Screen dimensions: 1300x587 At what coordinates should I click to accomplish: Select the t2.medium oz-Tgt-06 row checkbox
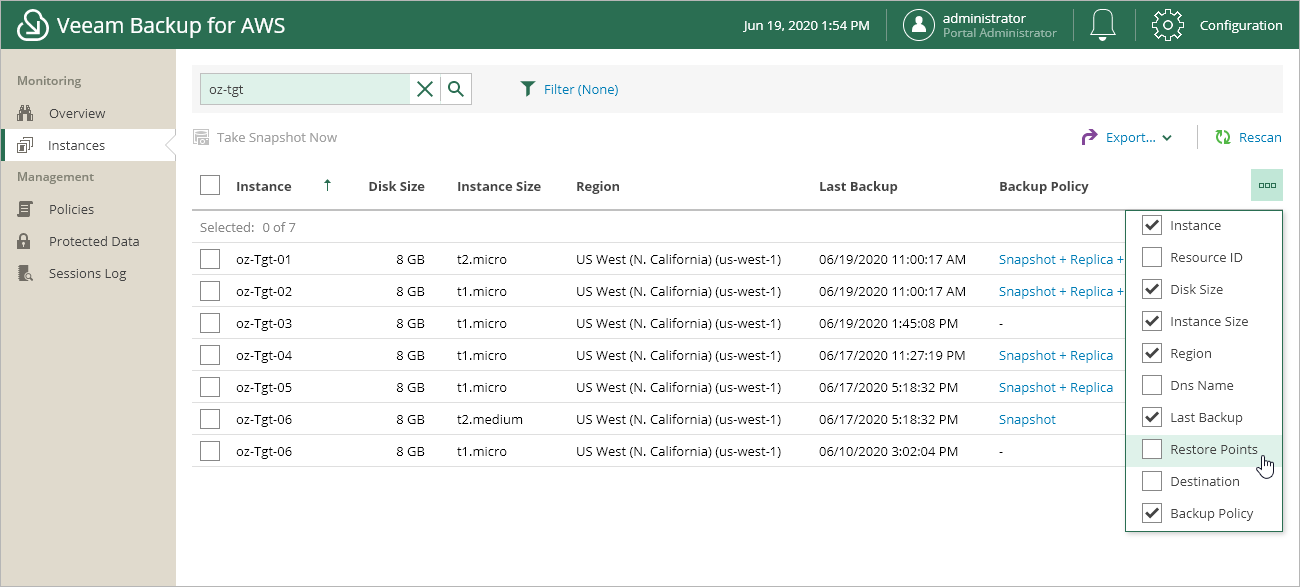click(210, 419)
